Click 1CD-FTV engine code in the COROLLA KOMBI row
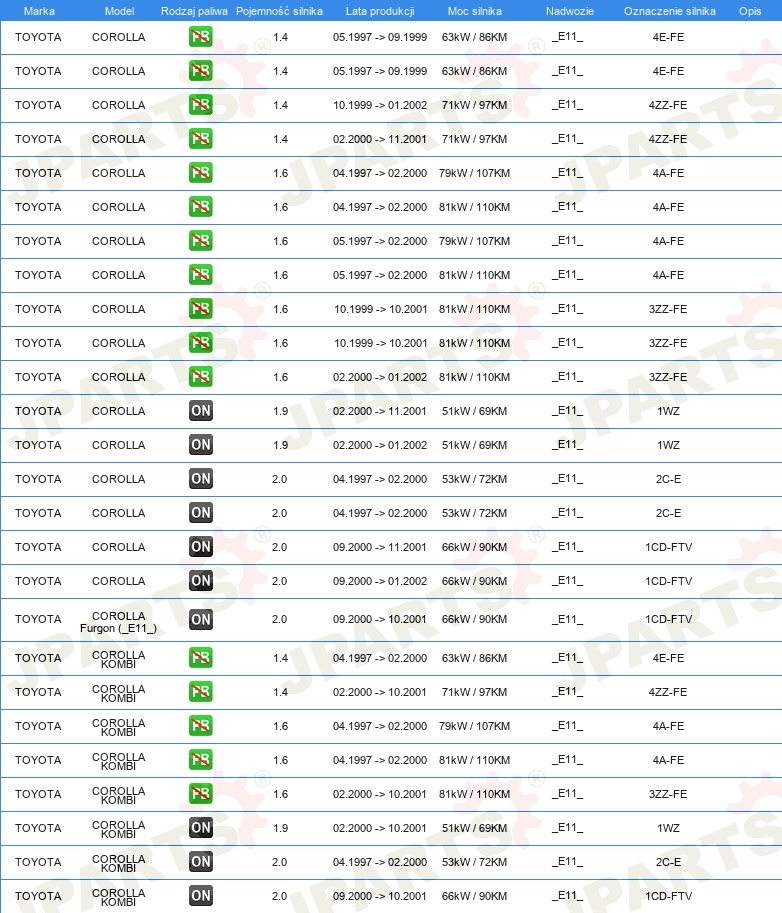The width and height of the screenshot is (782, 913). (668, 896)
